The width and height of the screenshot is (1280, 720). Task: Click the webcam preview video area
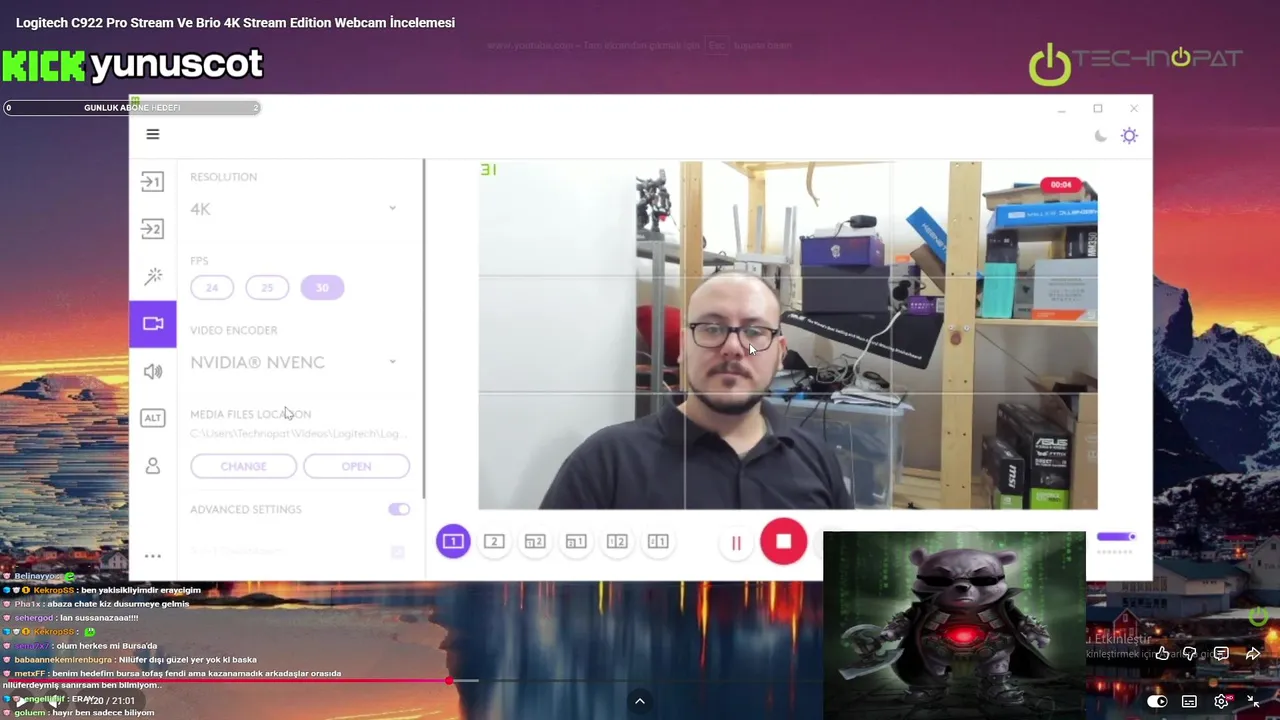(788, 335)
